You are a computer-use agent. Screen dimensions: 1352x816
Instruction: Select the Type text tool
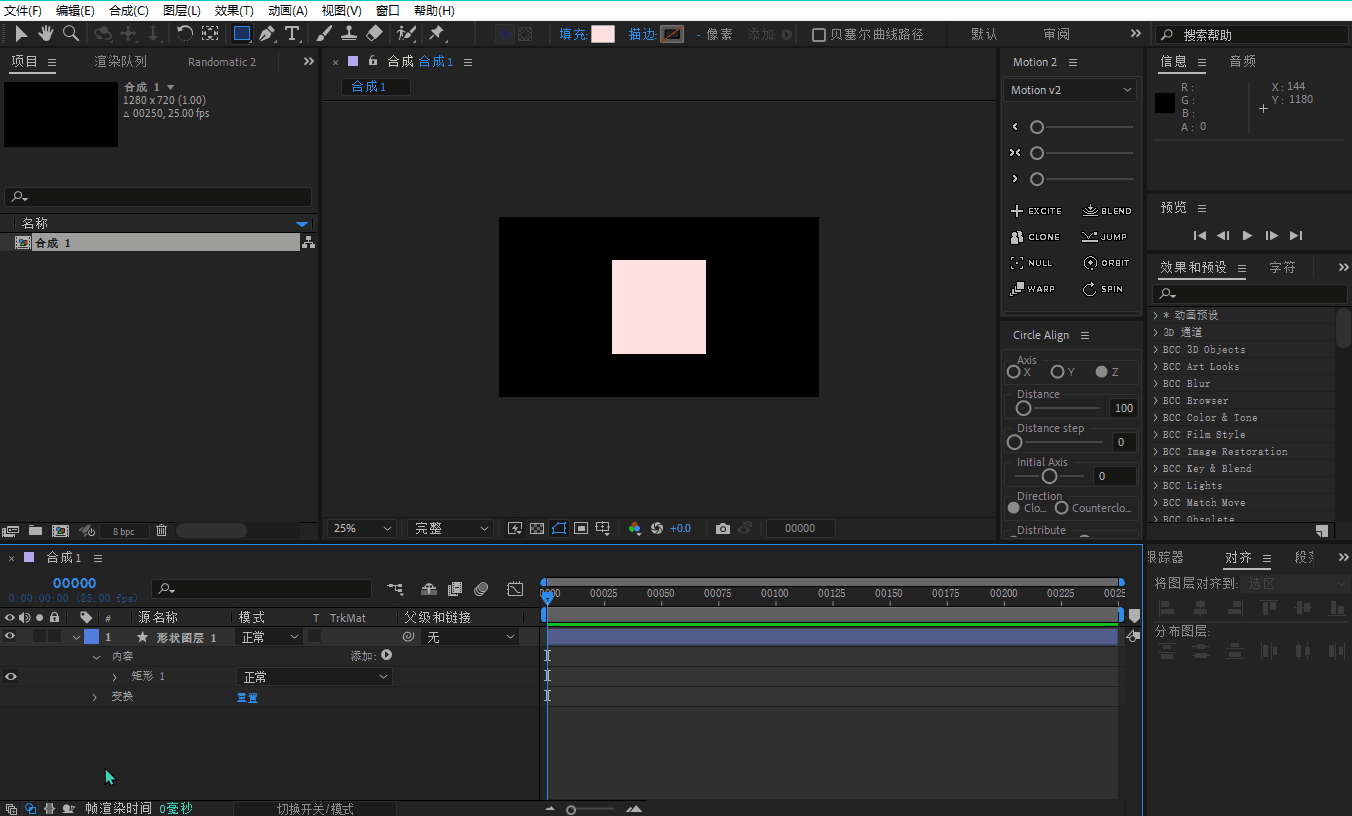(x=292, y=33)
